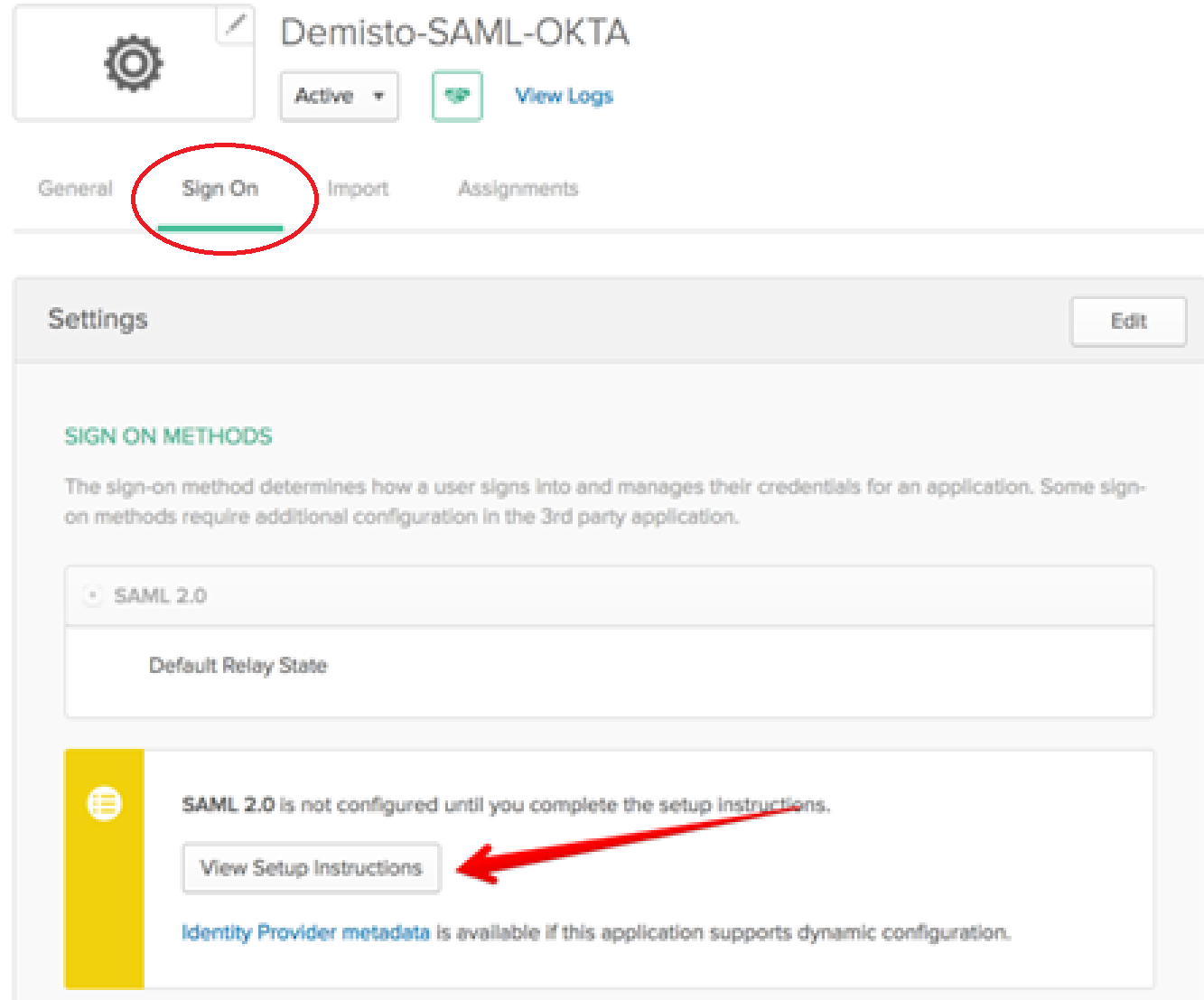This screenshot has height=1000, width=1204.
Task: Open the Active status dropdown
Action: click(x=339, y=96)
